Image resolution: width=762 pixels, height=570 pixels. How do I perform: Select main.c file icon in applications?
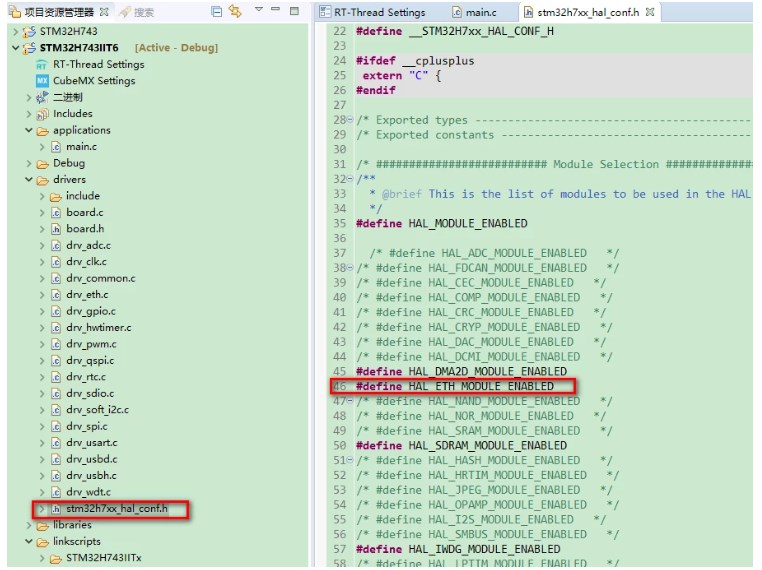[x=56, y=147]
